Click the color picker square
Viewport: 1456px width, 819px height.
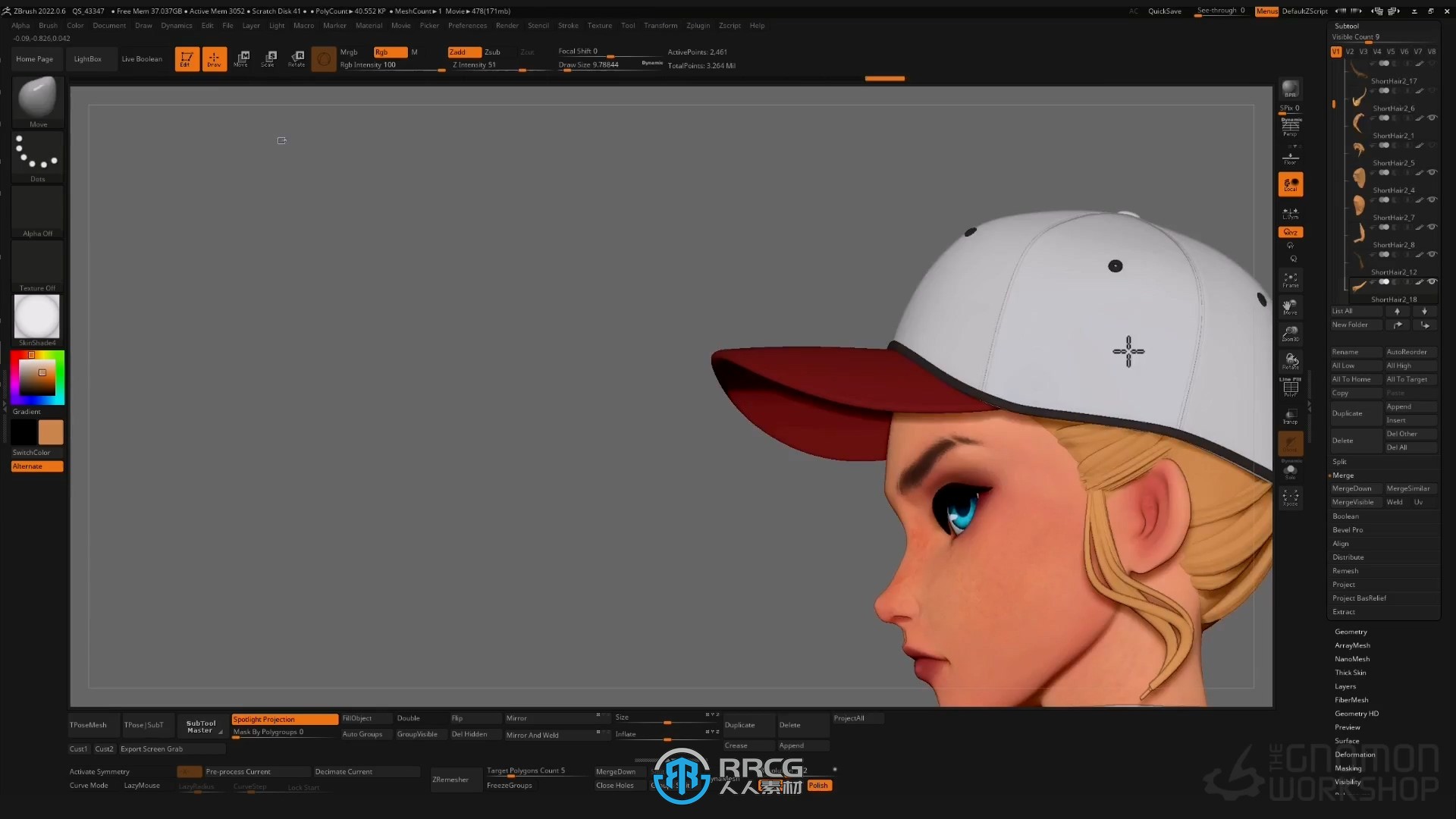tap(37, 377)
